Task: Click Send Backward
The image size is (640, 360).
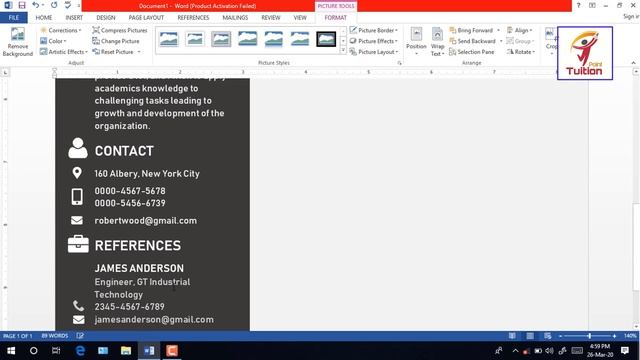Action: coord(472,41)
